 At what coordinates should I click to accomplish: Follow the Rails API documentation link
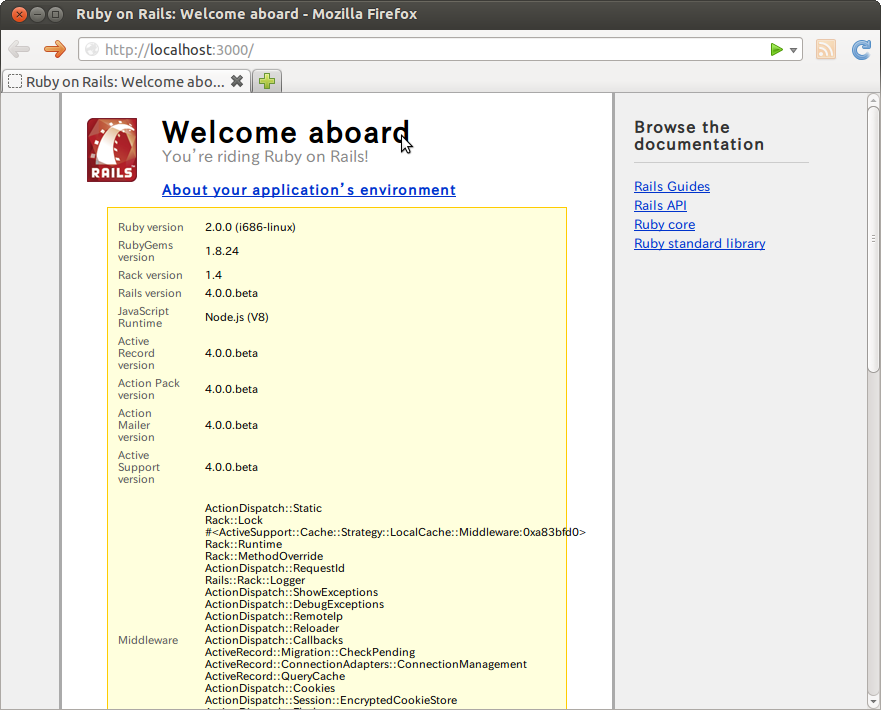point(660,206)
